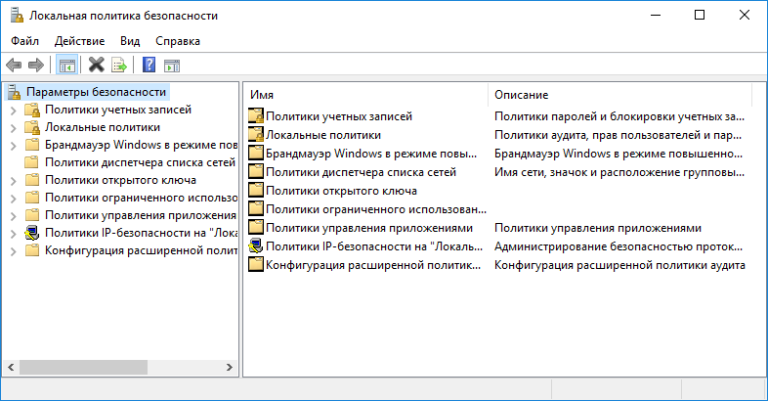Viewport: 768px width, 401px height.
Task: Select IP-безопасности icon in the right list
Action: 256,246
